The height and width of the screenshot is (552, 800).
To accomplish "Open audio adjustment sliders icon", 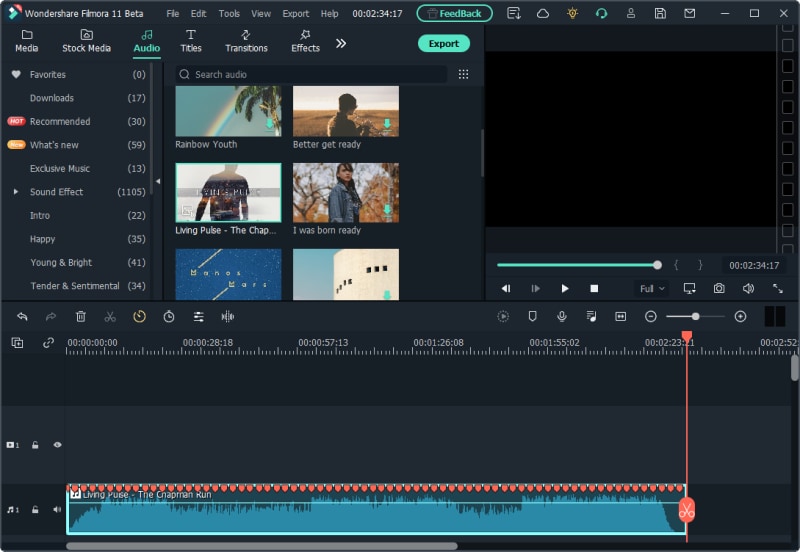I will [x=198, y=316].
